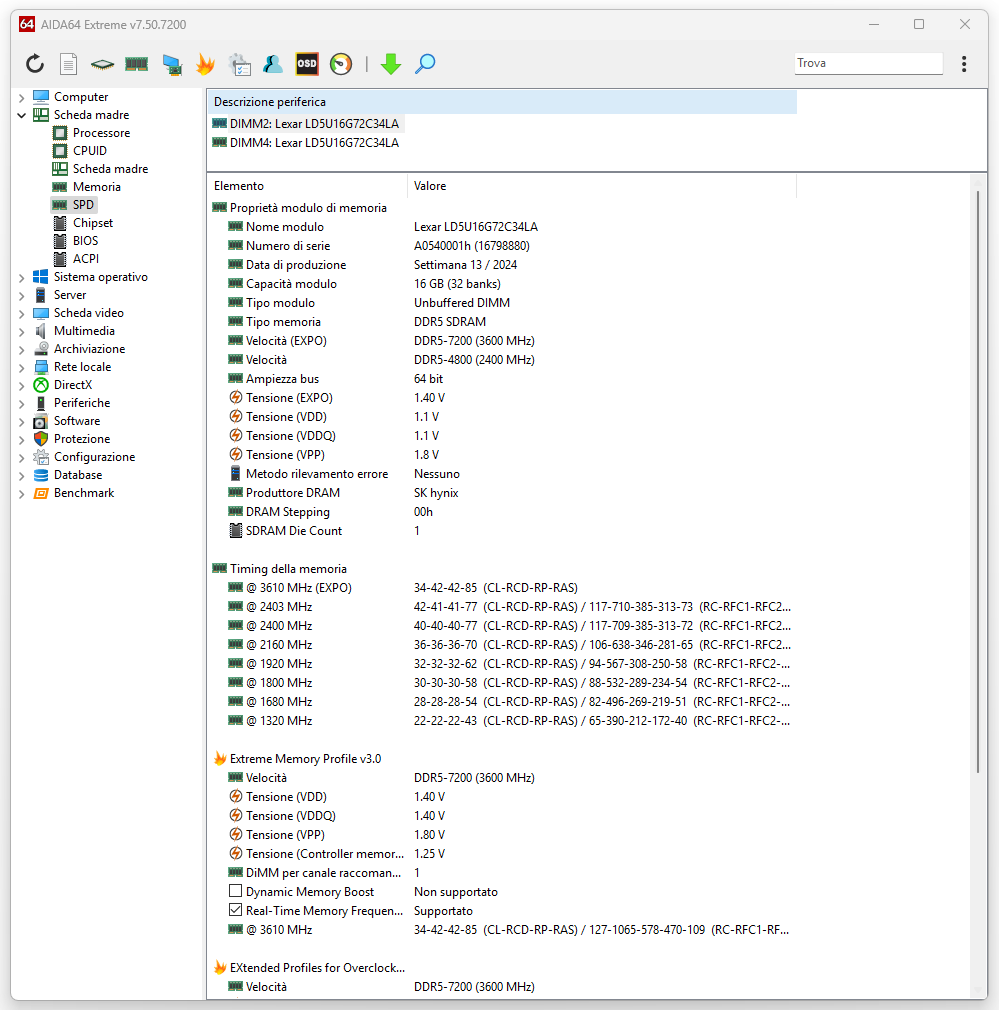Select Benchmark in the tree
The width and height of the screenshot is (999, 1010).
[x=84, y=493]
